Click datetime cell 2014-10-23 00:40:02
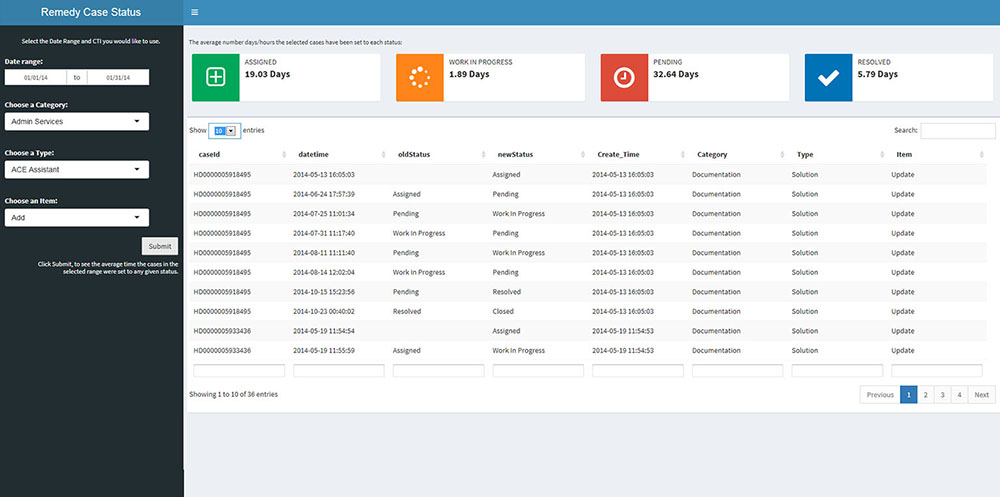Viewport: 1000px width, 497px height. [324, 311]
